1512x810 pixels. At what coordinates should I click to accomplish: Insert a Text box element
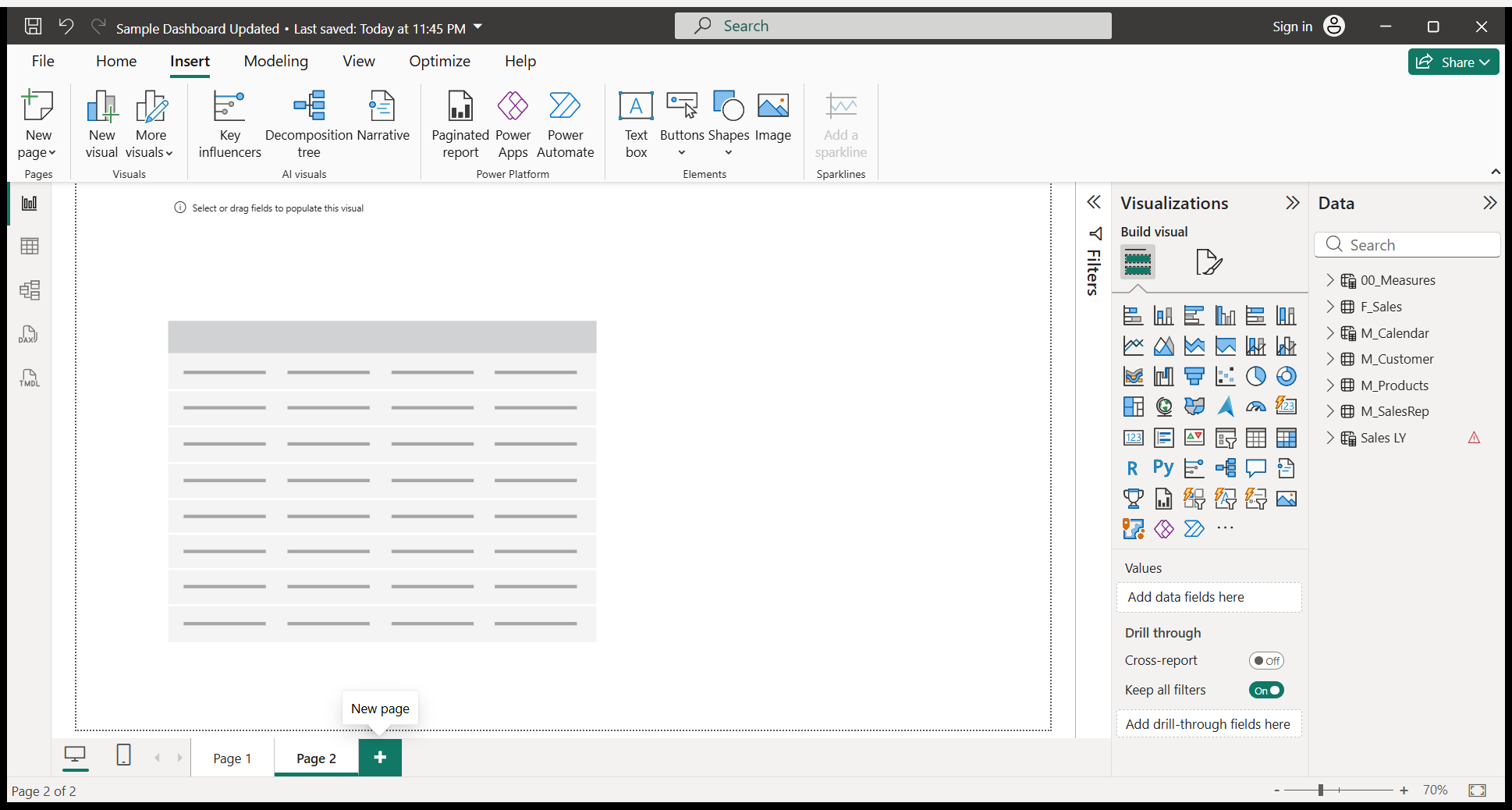click(636, 123)
